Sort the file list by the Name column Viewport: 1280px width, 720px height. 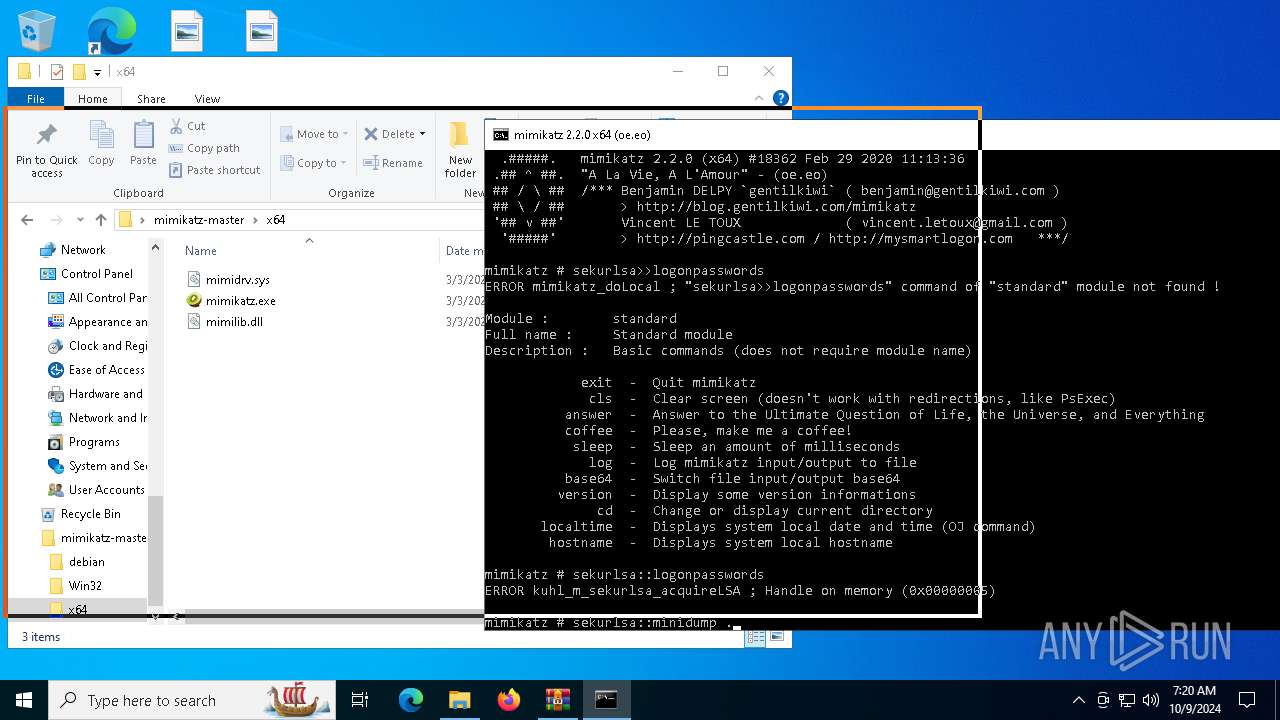[x=201, y=251]
